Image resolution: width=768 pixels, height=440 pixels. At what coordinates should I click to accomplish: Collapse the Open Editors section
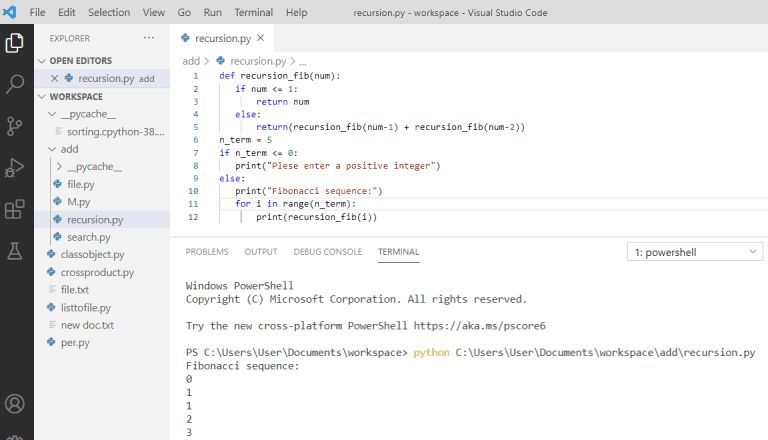[42, 61]
